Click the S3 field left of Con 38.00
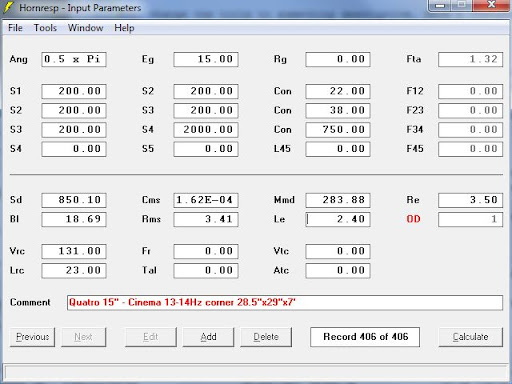512x384 pixels. coord(206,110)
